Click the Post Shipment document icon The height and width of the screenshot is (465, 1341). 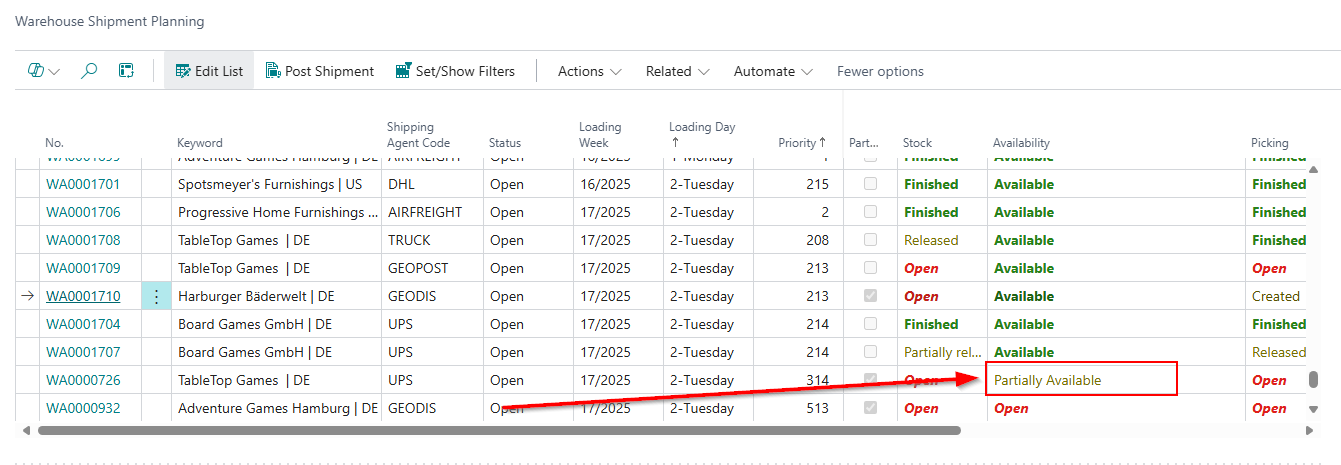273,71
